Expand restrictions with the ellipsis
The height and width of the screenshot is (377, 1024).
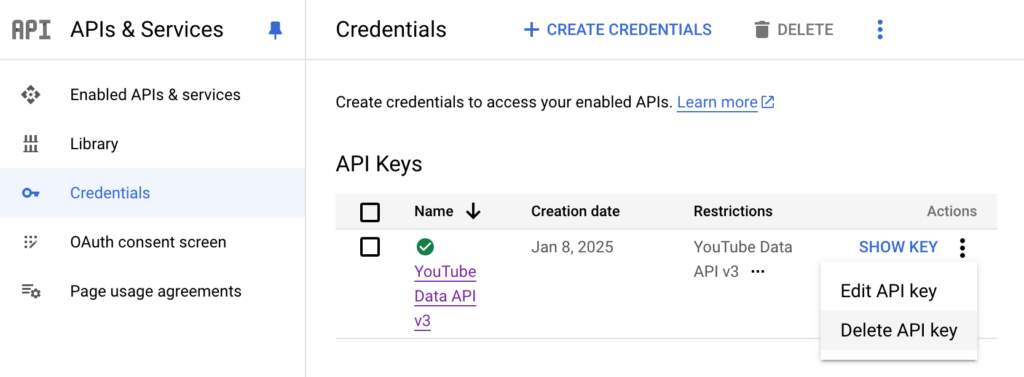pyautogui.click(x=758, y=272)
